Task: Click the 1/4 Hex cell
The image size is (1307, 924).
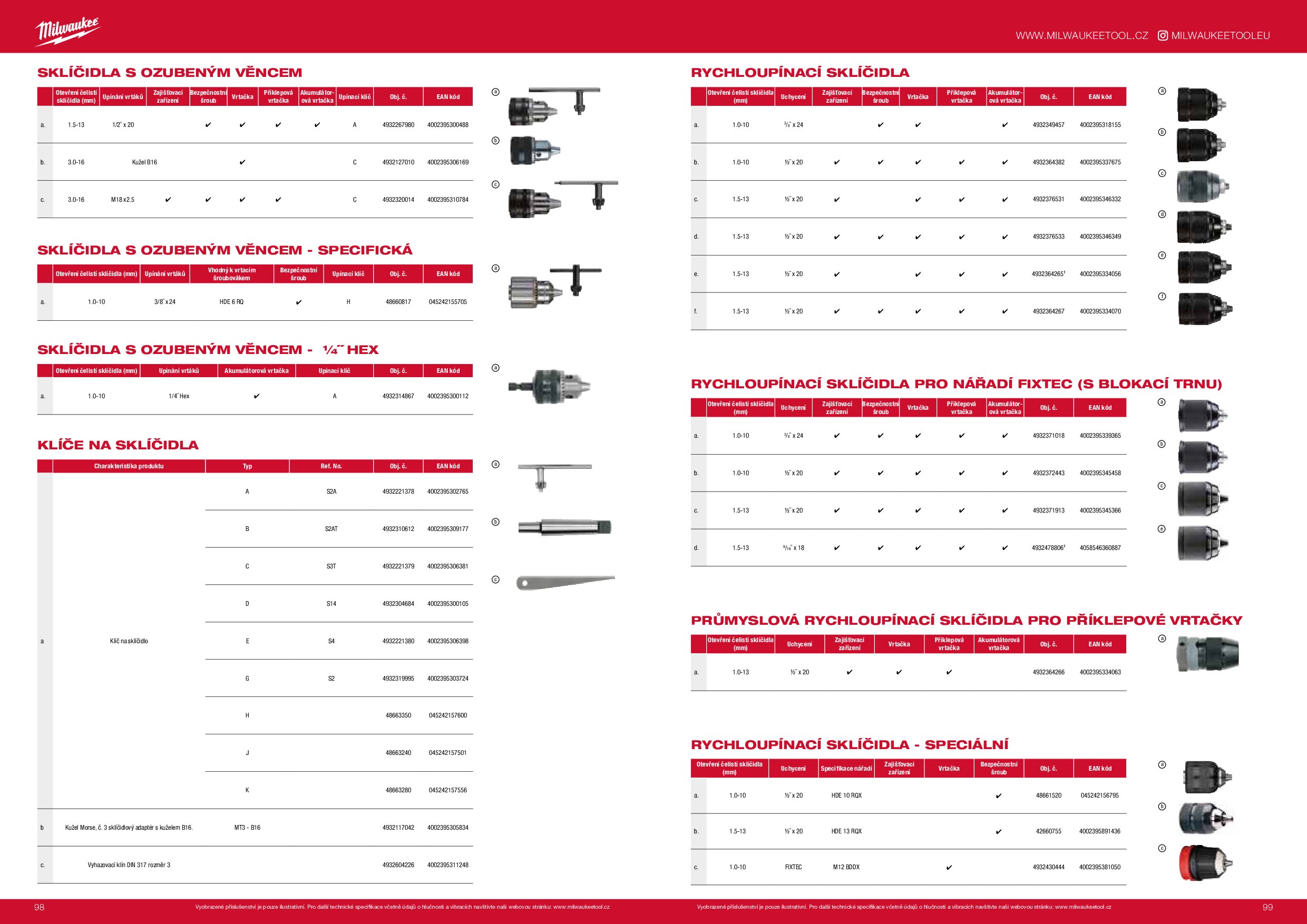Action: pos(179,396)
